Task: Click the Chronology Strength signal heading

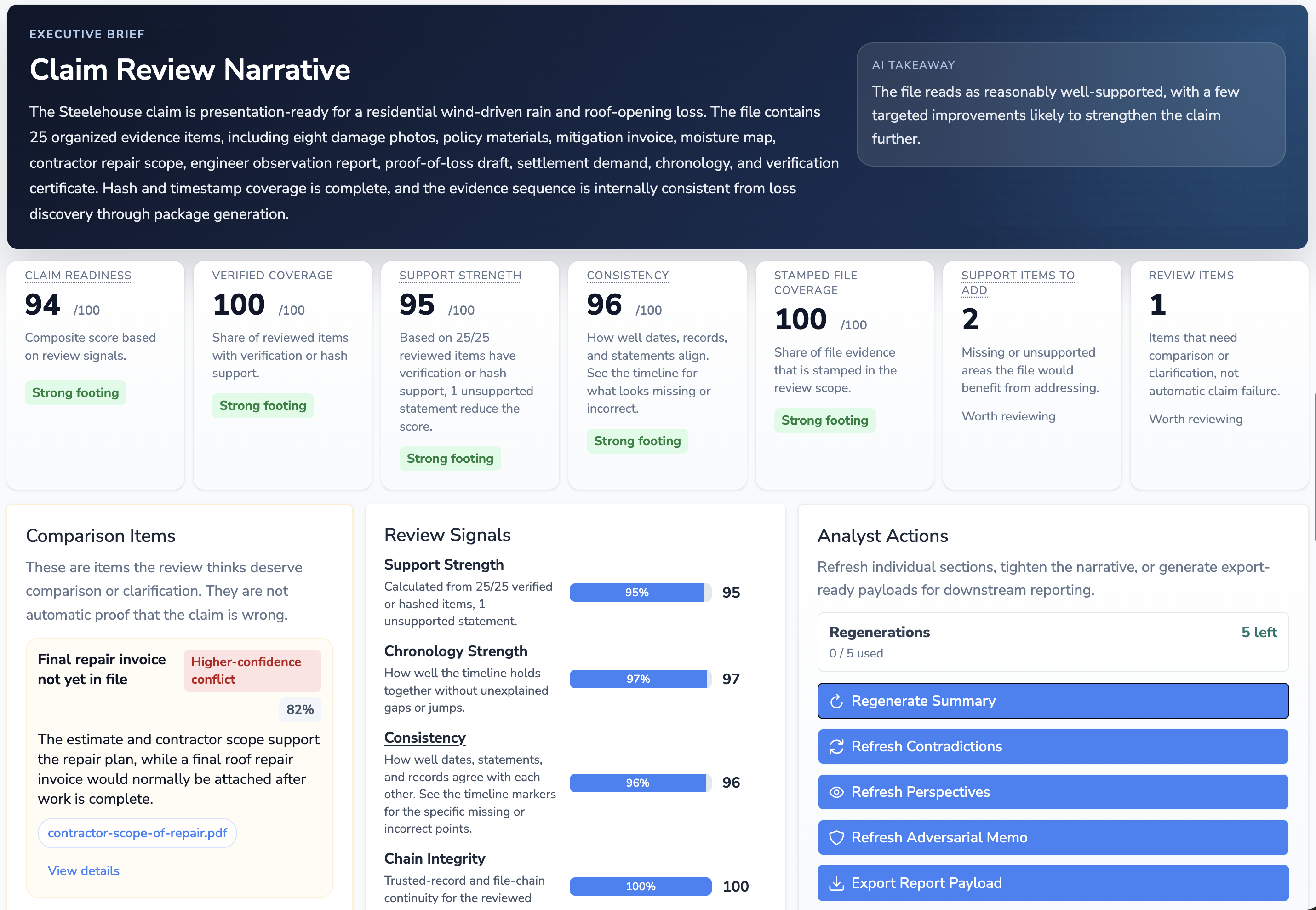Action: [455, 651]
